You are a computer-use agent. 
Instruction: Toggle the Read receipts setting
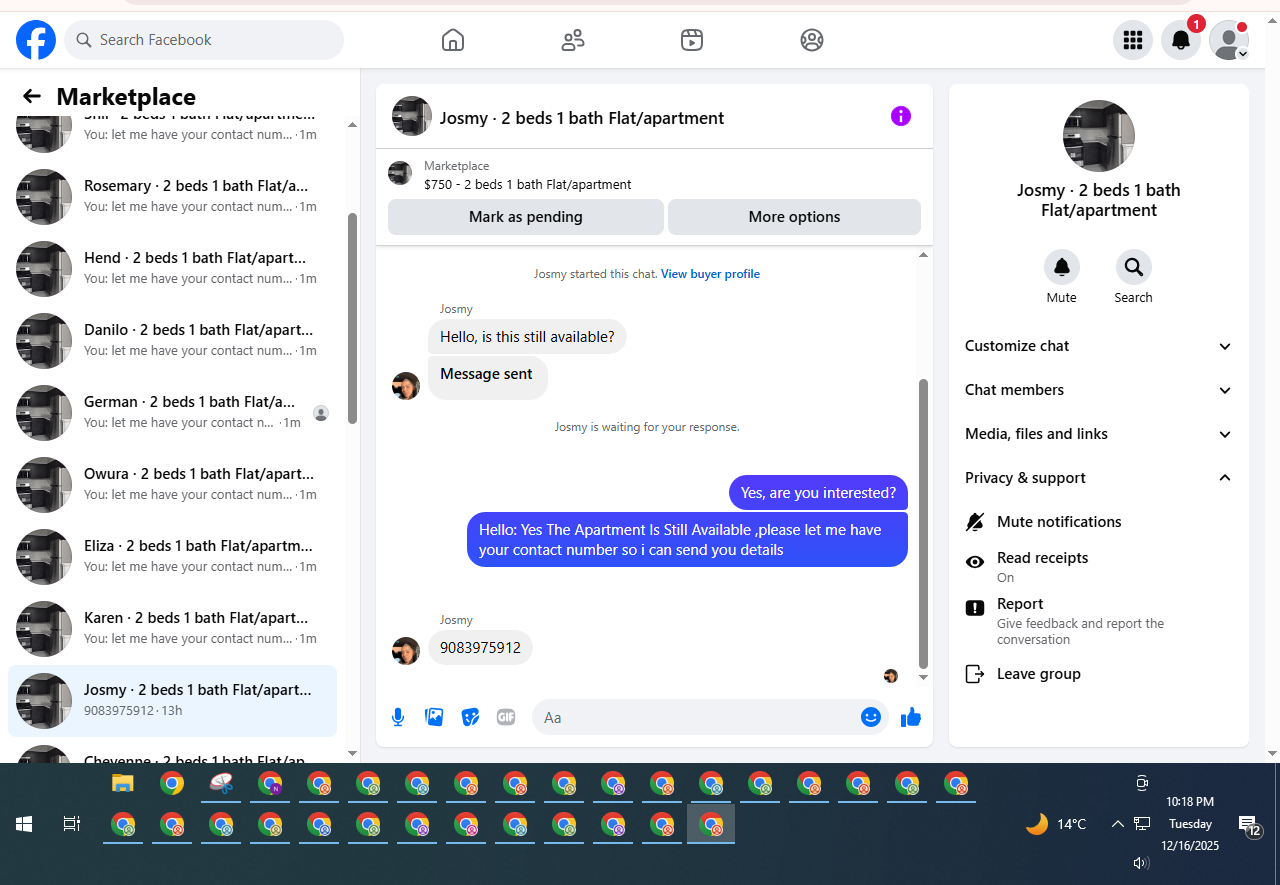[x=1099, y=566]
